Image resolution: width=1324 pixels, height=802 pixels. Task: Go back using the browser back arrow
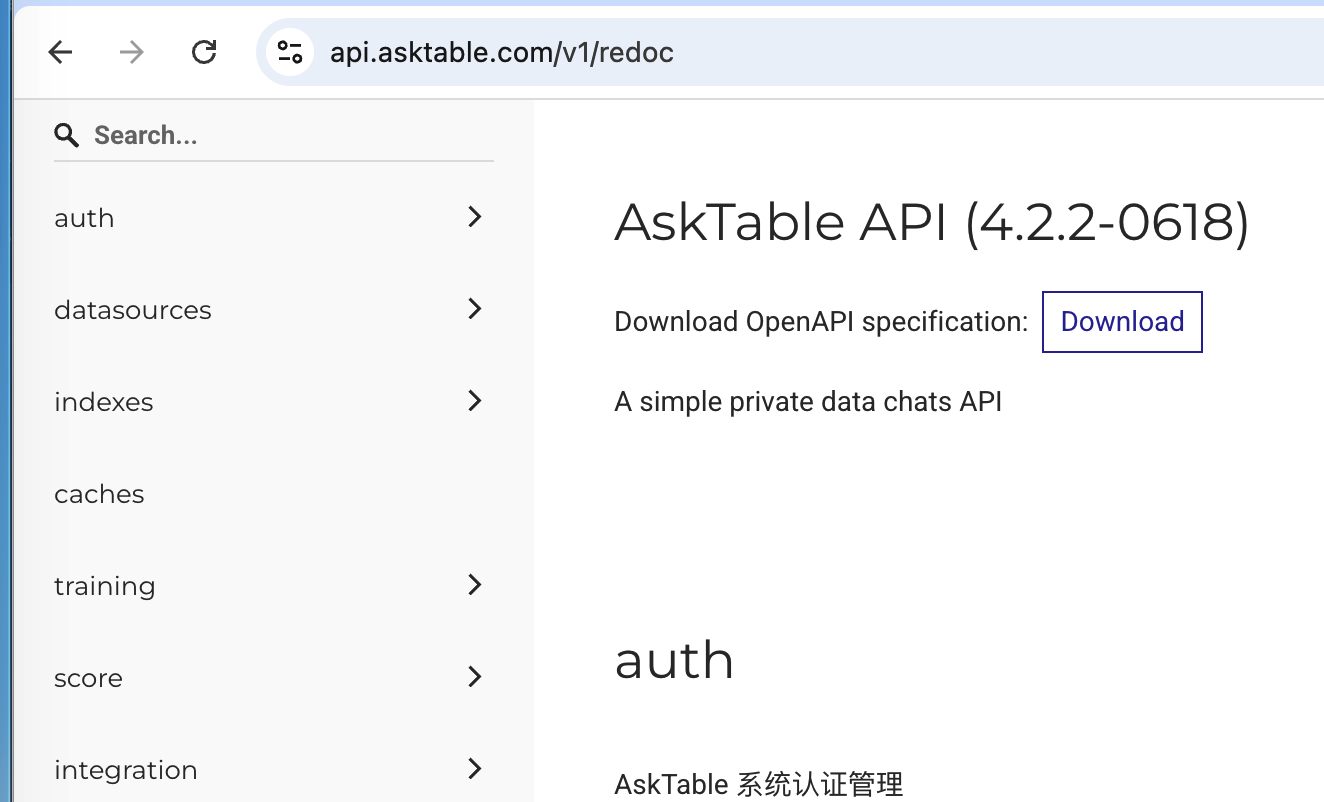[61, 52]
